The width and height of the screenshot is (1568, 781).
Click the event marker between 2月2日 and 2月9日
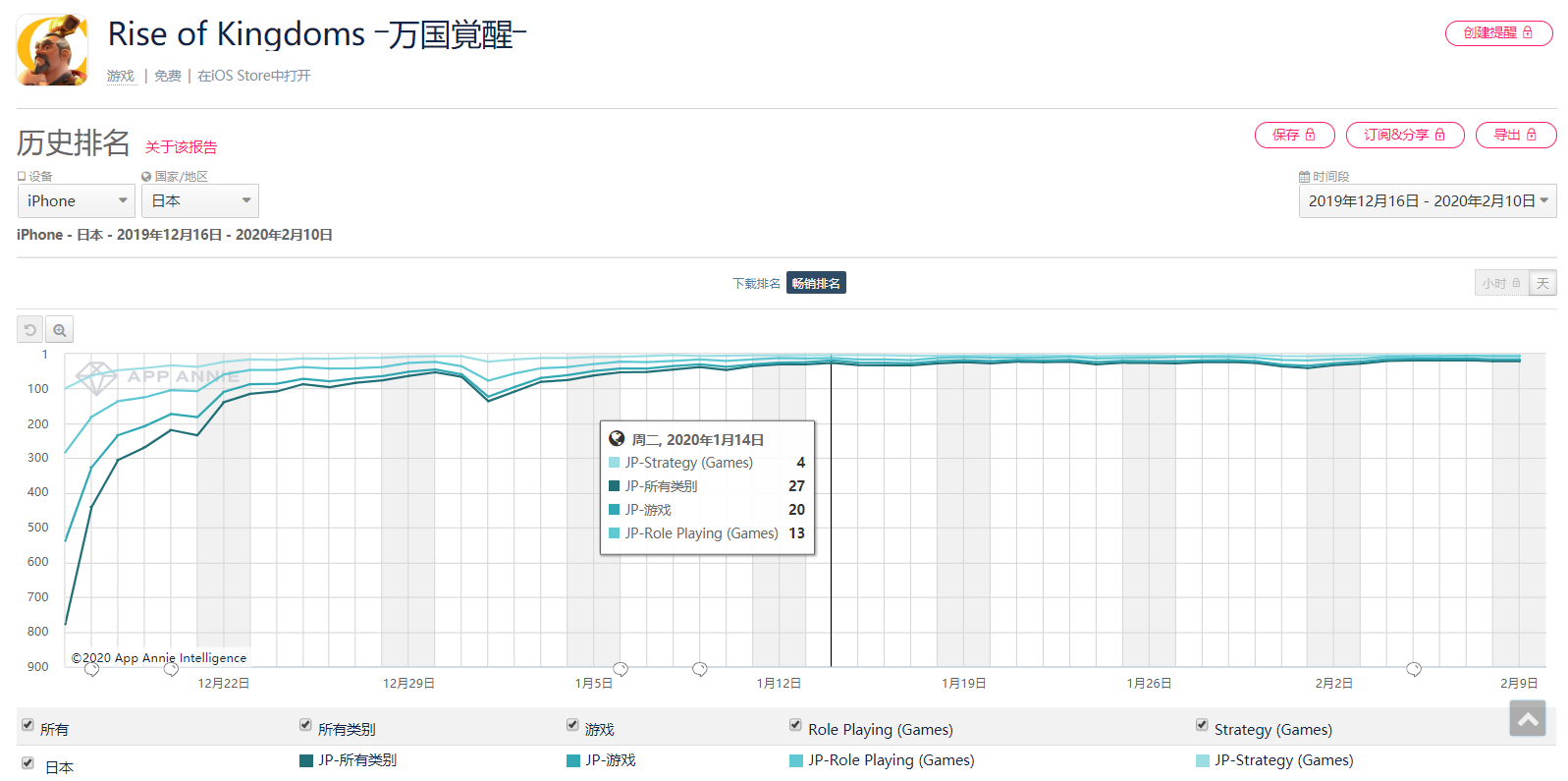(1414, 670)
